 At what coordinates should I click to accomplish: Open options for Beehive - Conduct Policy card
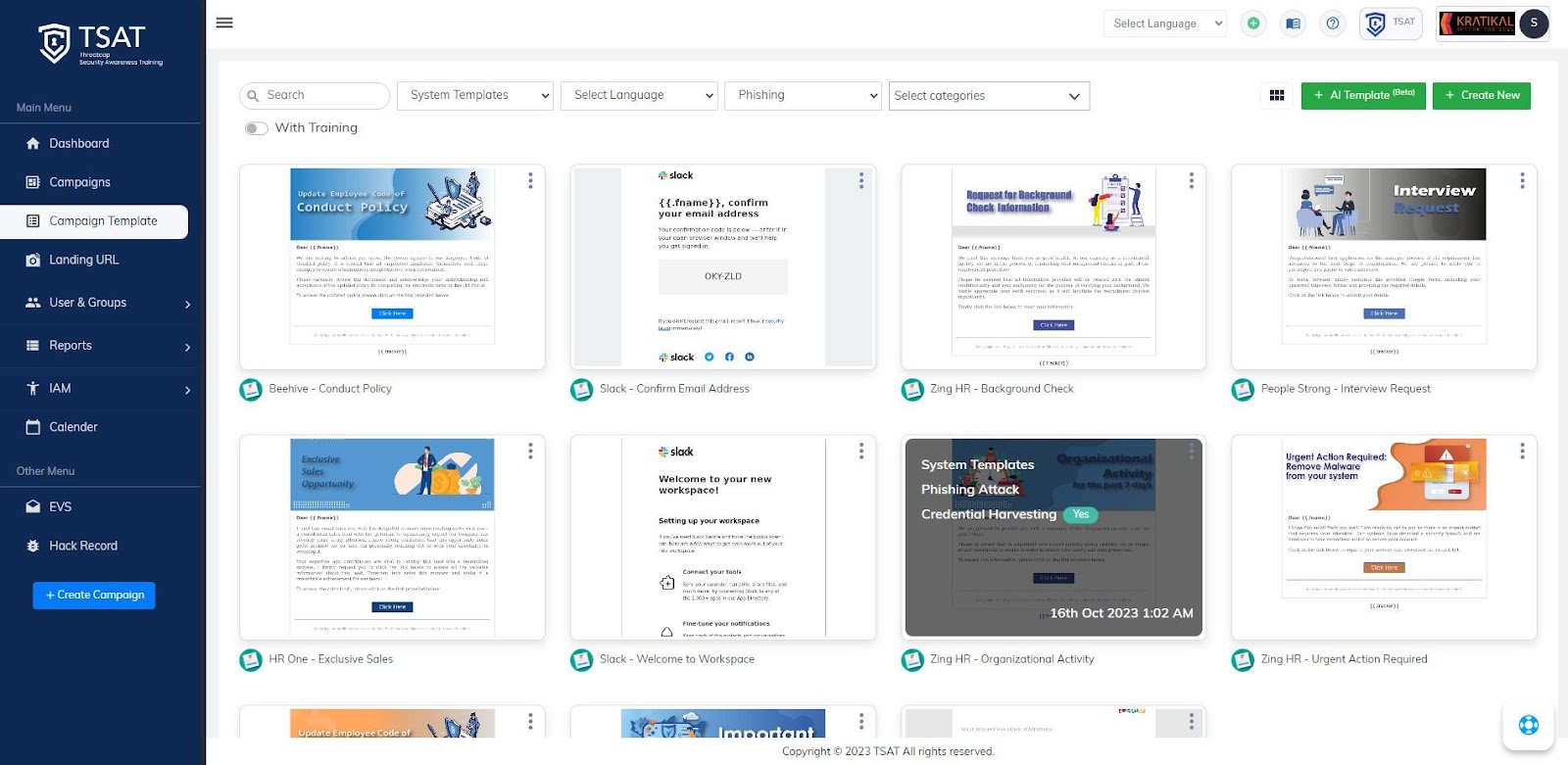[531, 180]
